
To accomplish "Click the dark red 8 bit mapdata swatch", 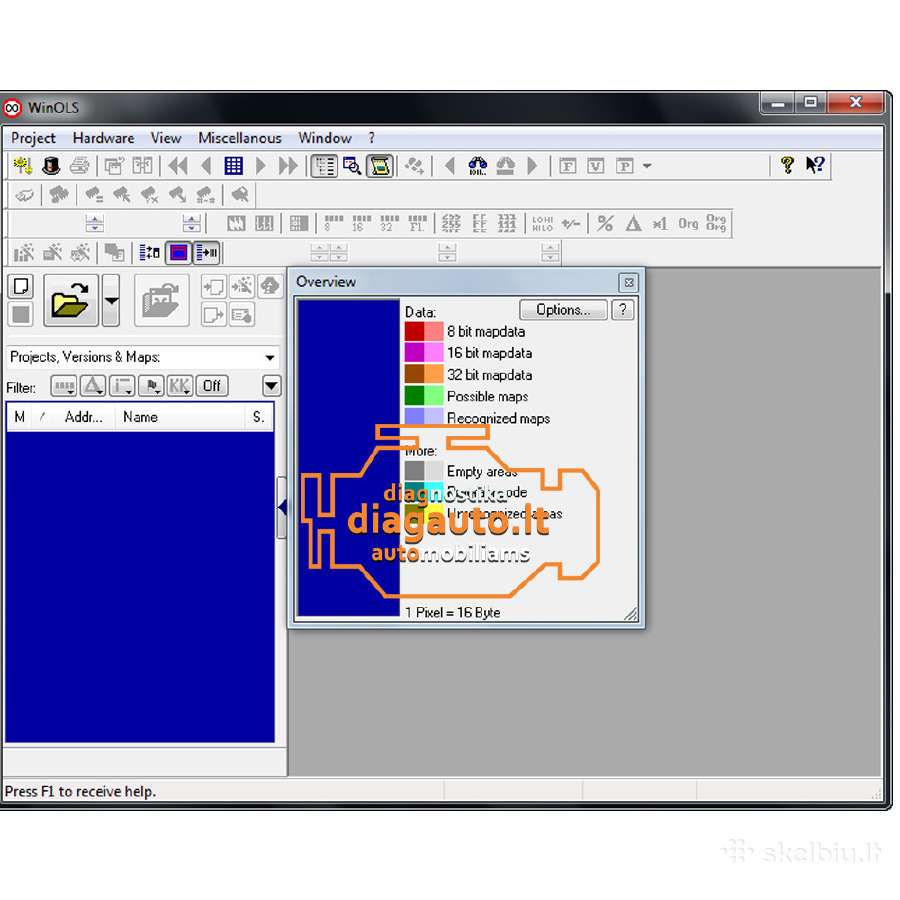I will pos(414,332).
